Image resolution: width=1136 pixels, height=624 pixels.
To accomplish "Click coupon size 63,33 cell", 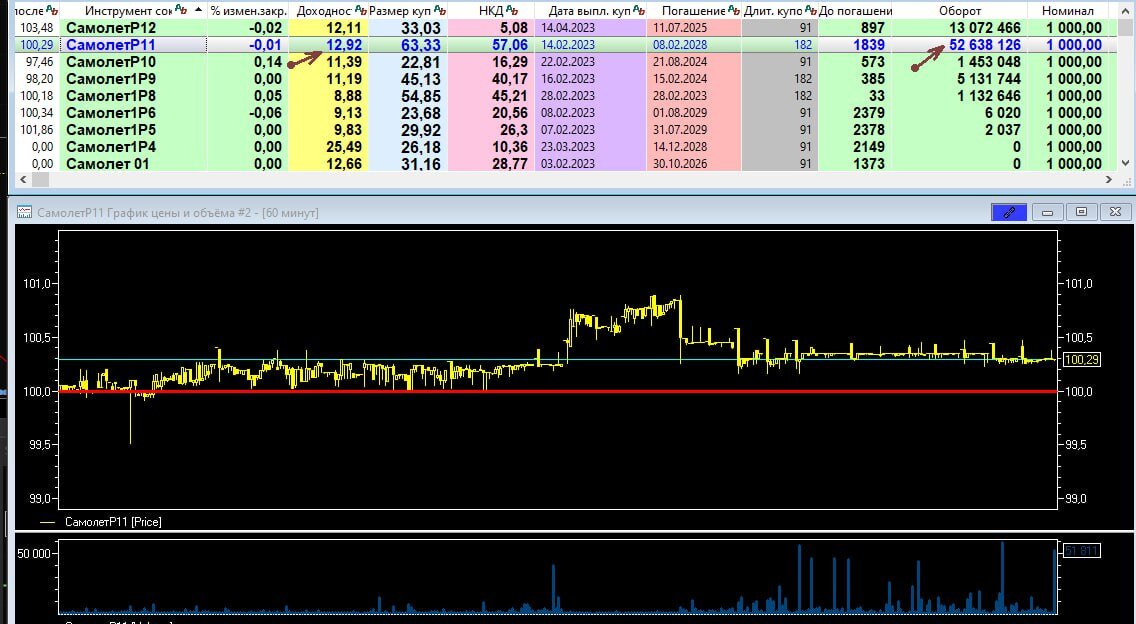I will pos(420,45).
